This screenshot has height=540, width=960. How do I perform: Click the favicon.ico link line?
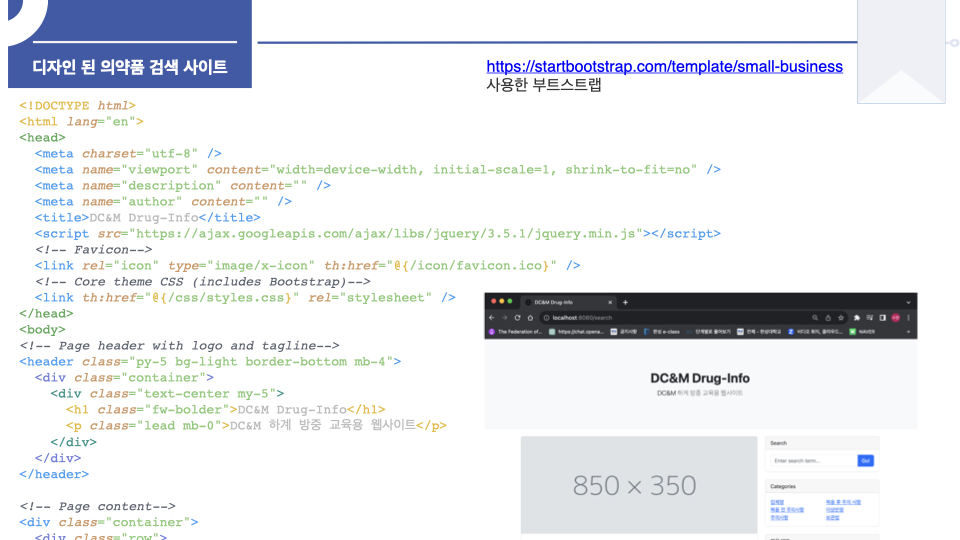[307, 265]
